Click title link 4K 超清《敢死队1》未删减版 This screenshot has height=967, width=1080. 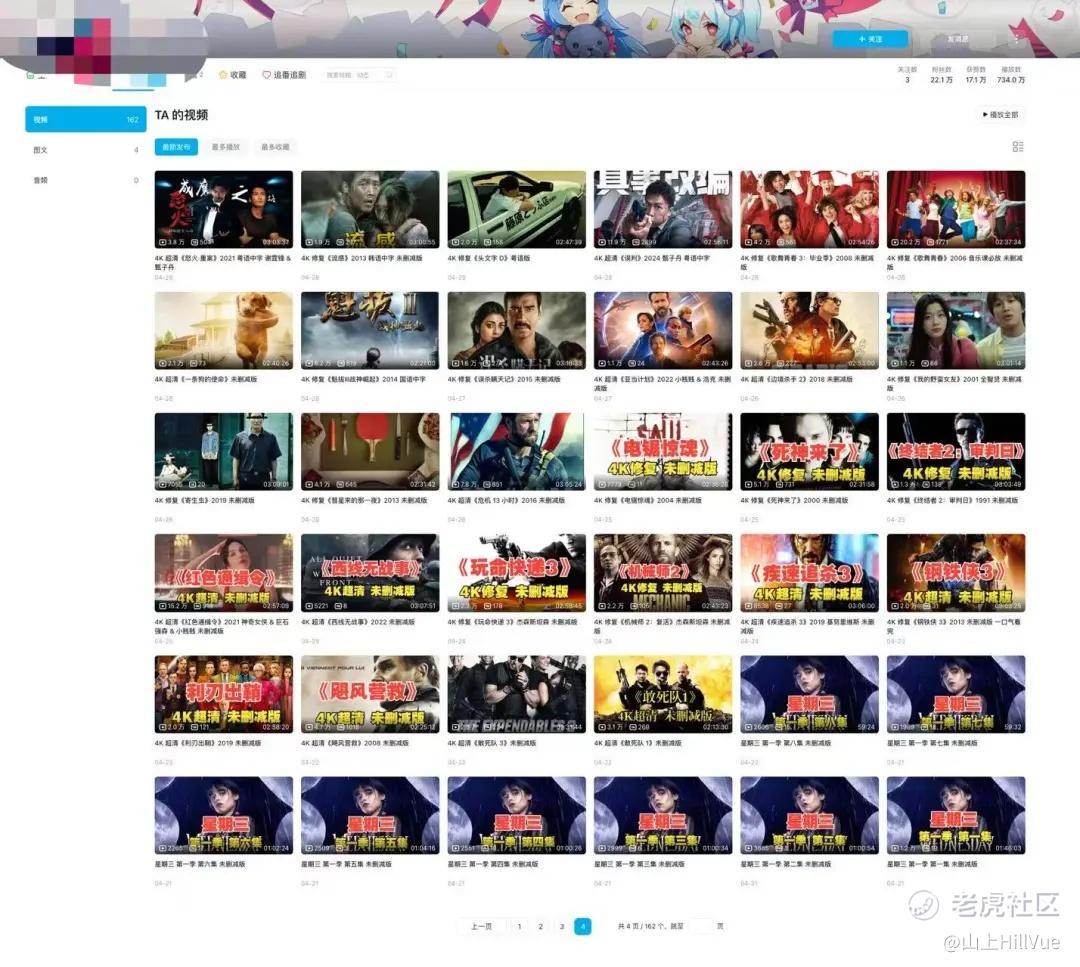coord(638,743)
